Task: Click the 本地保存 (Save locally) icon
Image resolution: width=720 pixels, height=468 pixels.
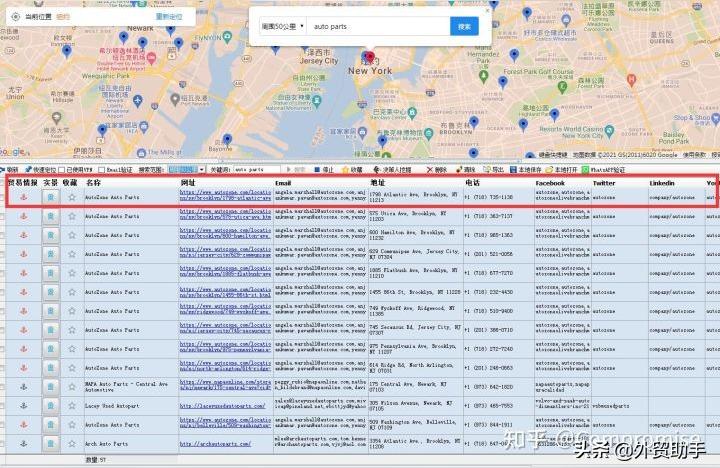Action: (513, 170)
